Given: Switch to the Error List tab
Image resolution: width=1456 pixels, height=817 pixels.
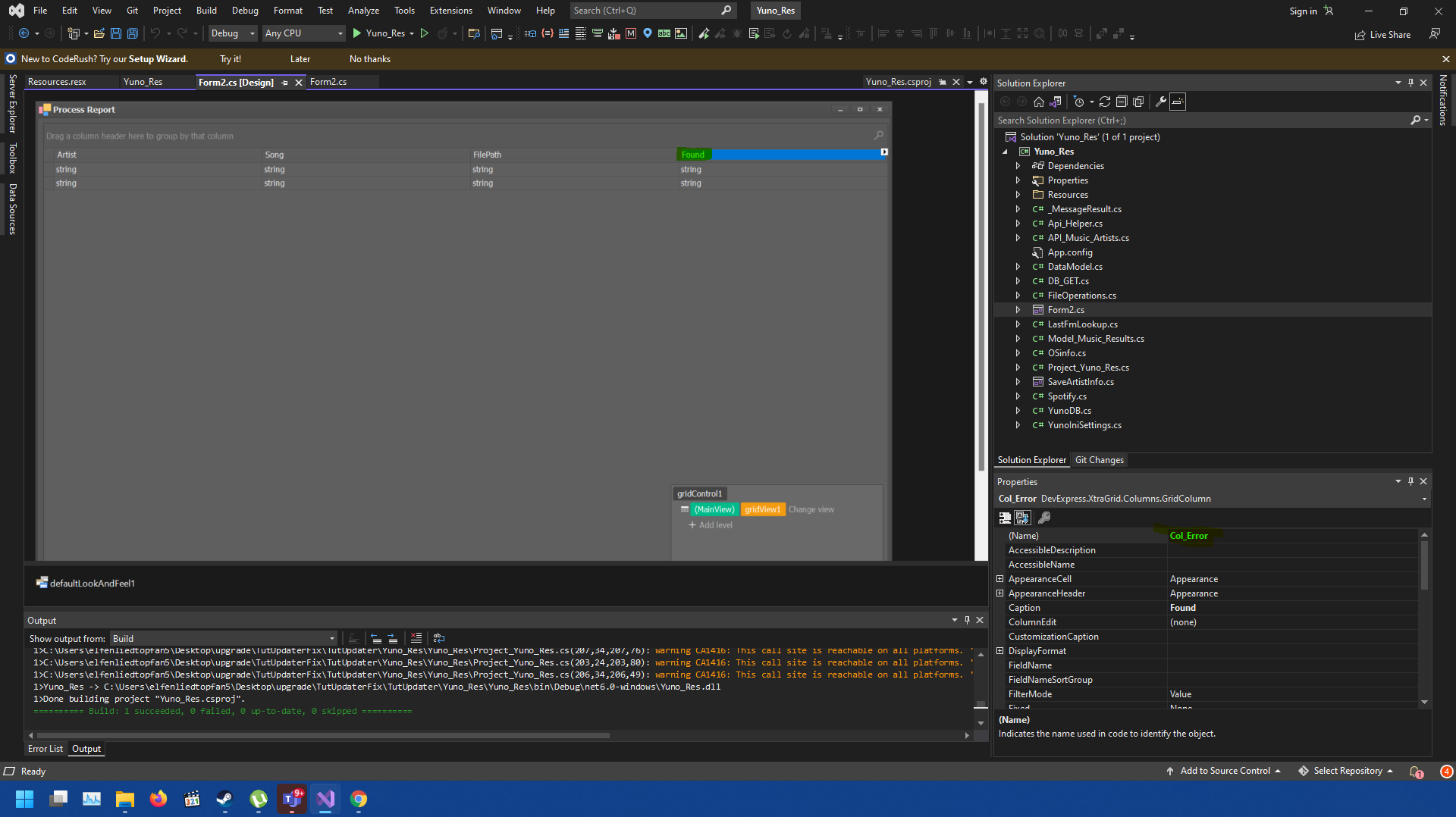Looking at the screenshot, I should (x=45, y=749).
